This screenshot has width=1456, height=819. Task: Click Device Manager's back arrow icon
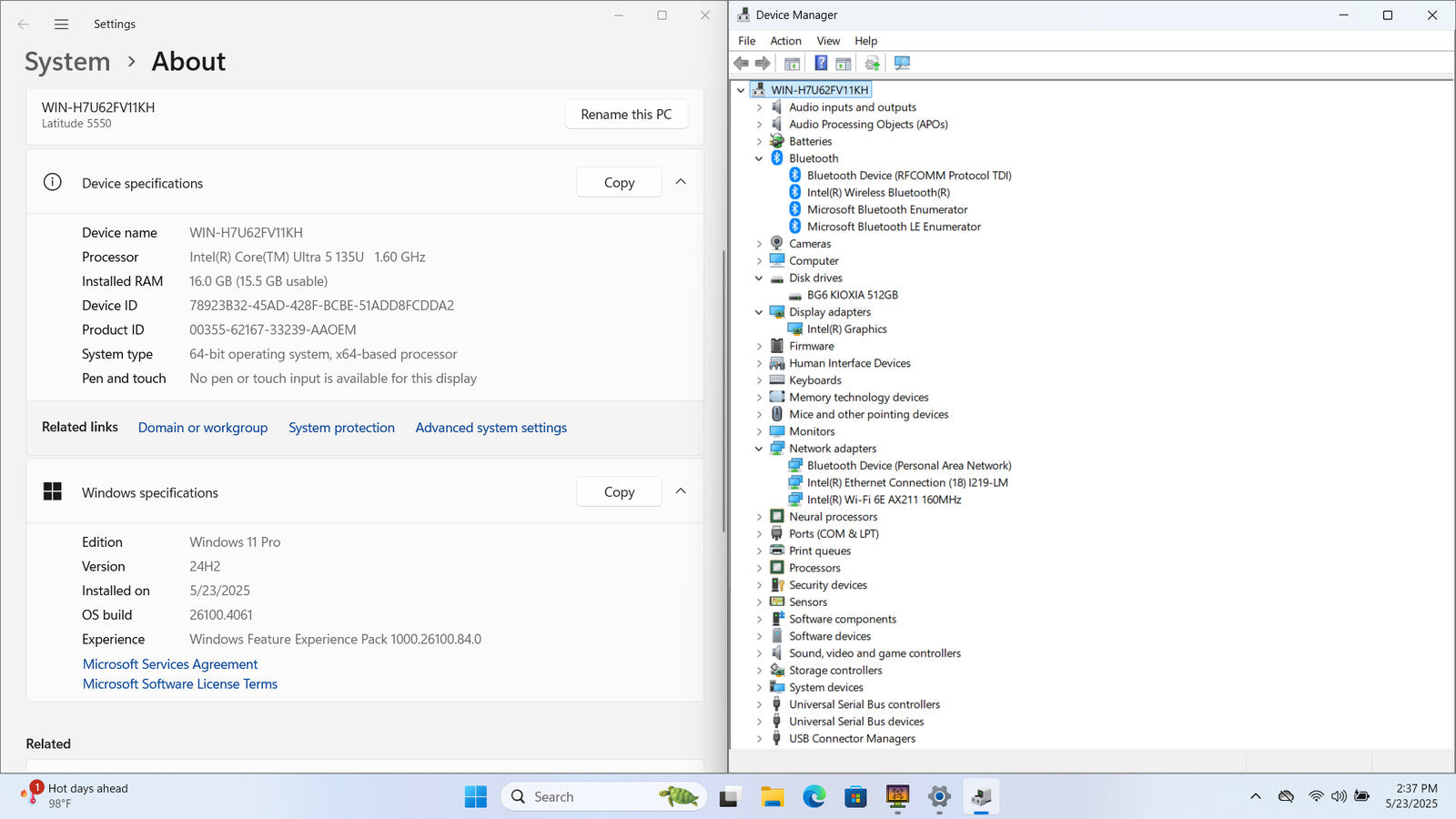pos(742,63)
